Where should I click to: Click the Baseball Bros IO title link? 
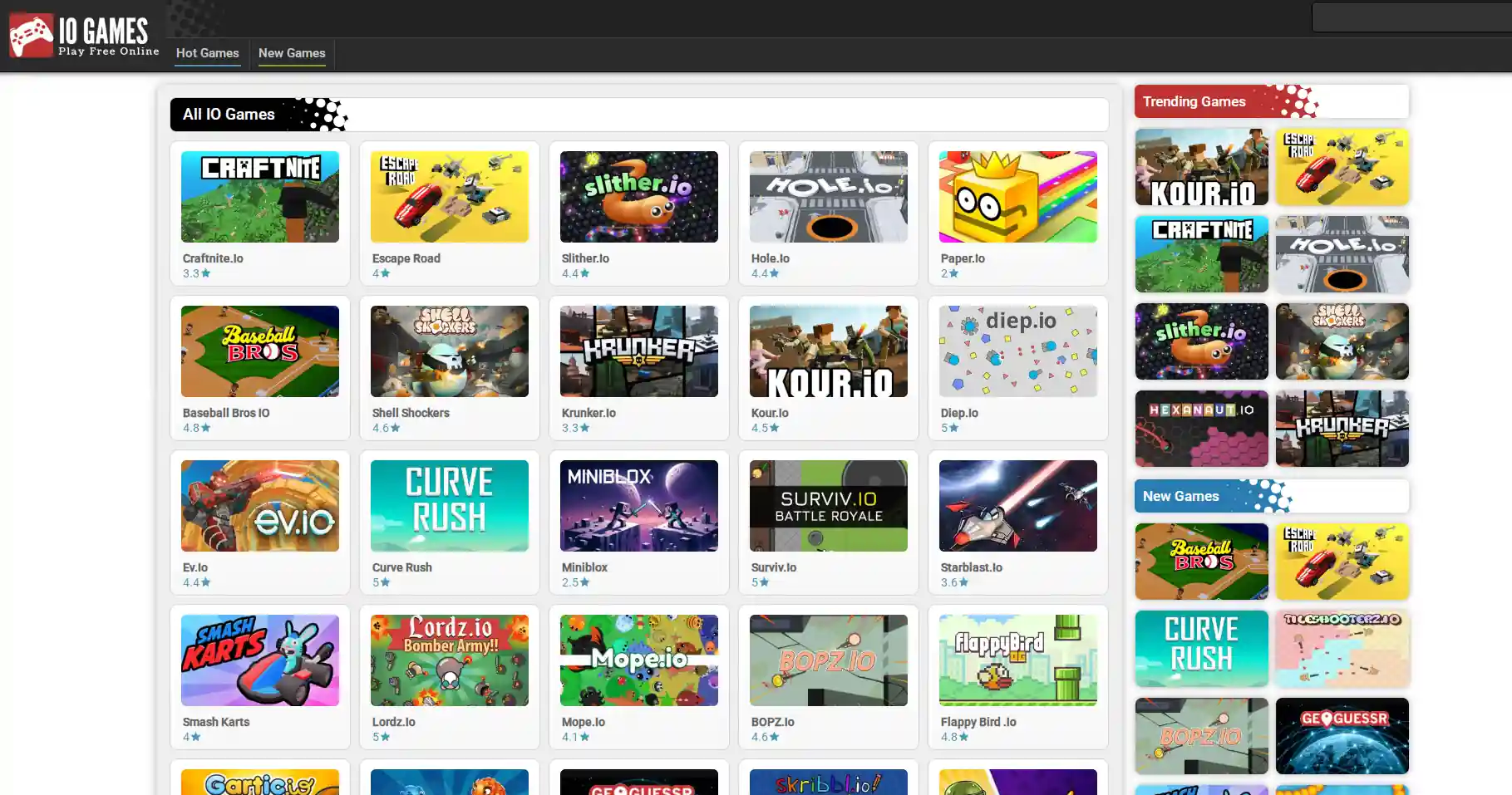(226, 413)
